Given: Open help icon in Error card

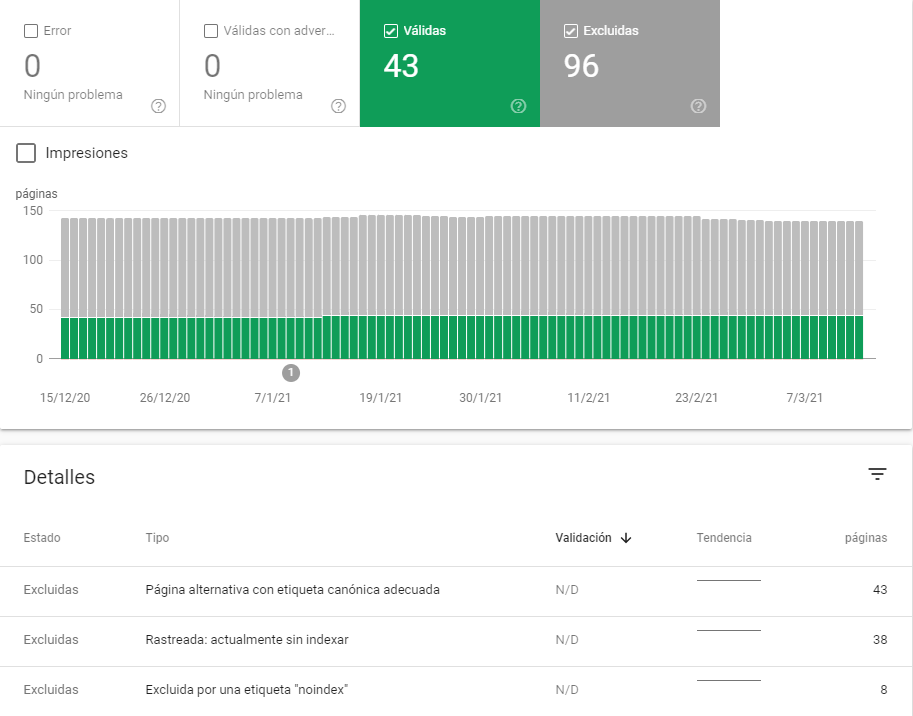Looking at the screenshot, I should point(158,106).
